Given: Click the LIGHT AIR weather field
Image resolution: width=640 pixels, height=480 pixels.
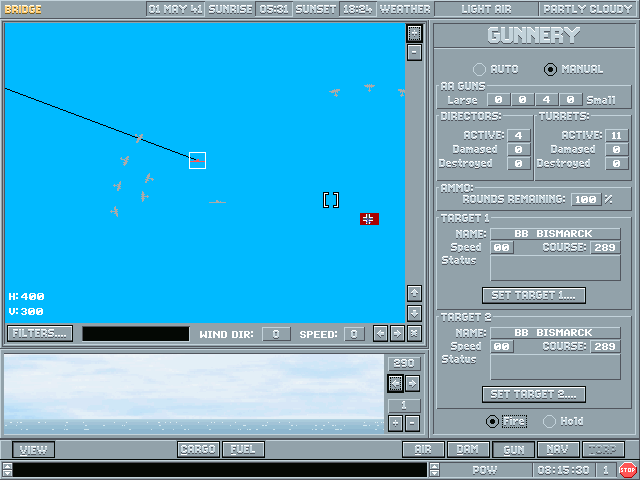Looking at the screenshot, I should 486,9.
